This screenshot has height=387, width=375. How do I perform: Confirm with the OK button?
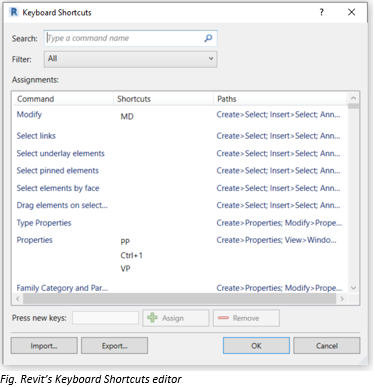coord(256,346)
